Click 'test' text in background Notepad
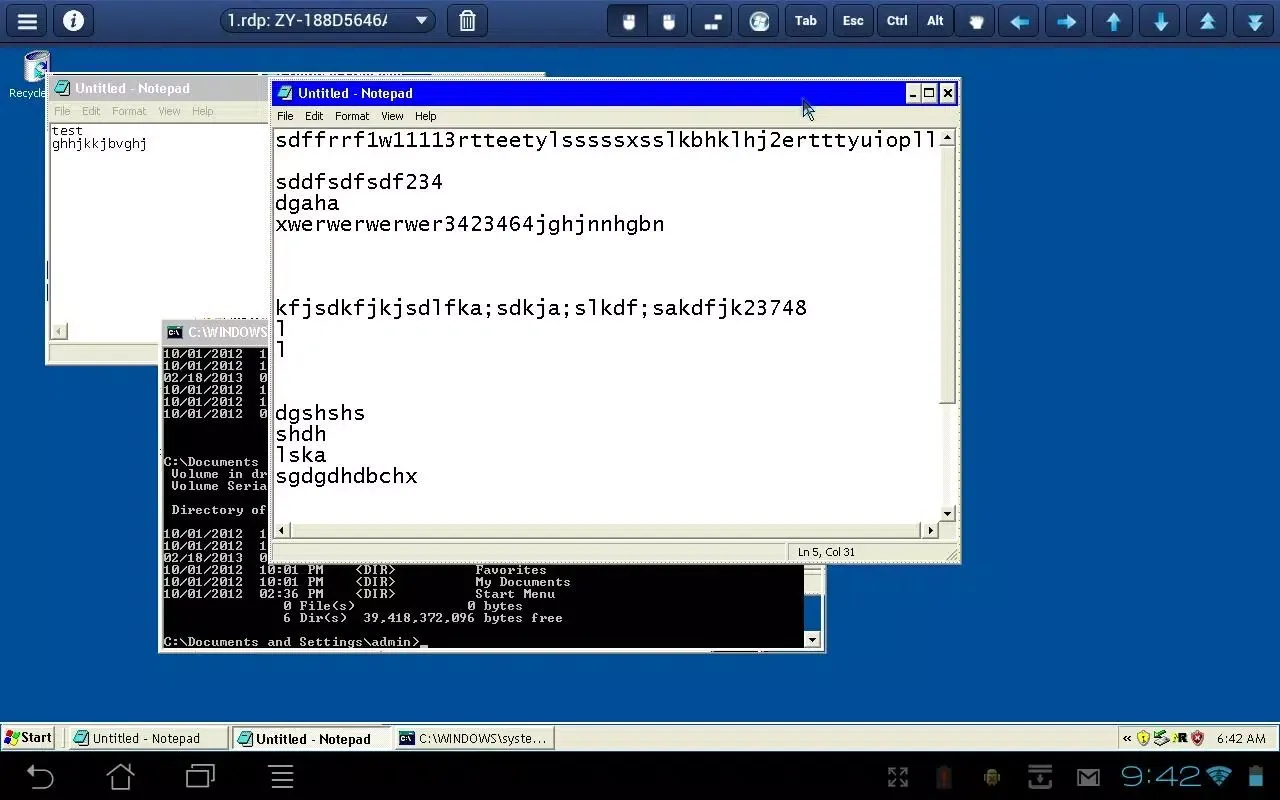1280x800 pixels. (67, 131)
